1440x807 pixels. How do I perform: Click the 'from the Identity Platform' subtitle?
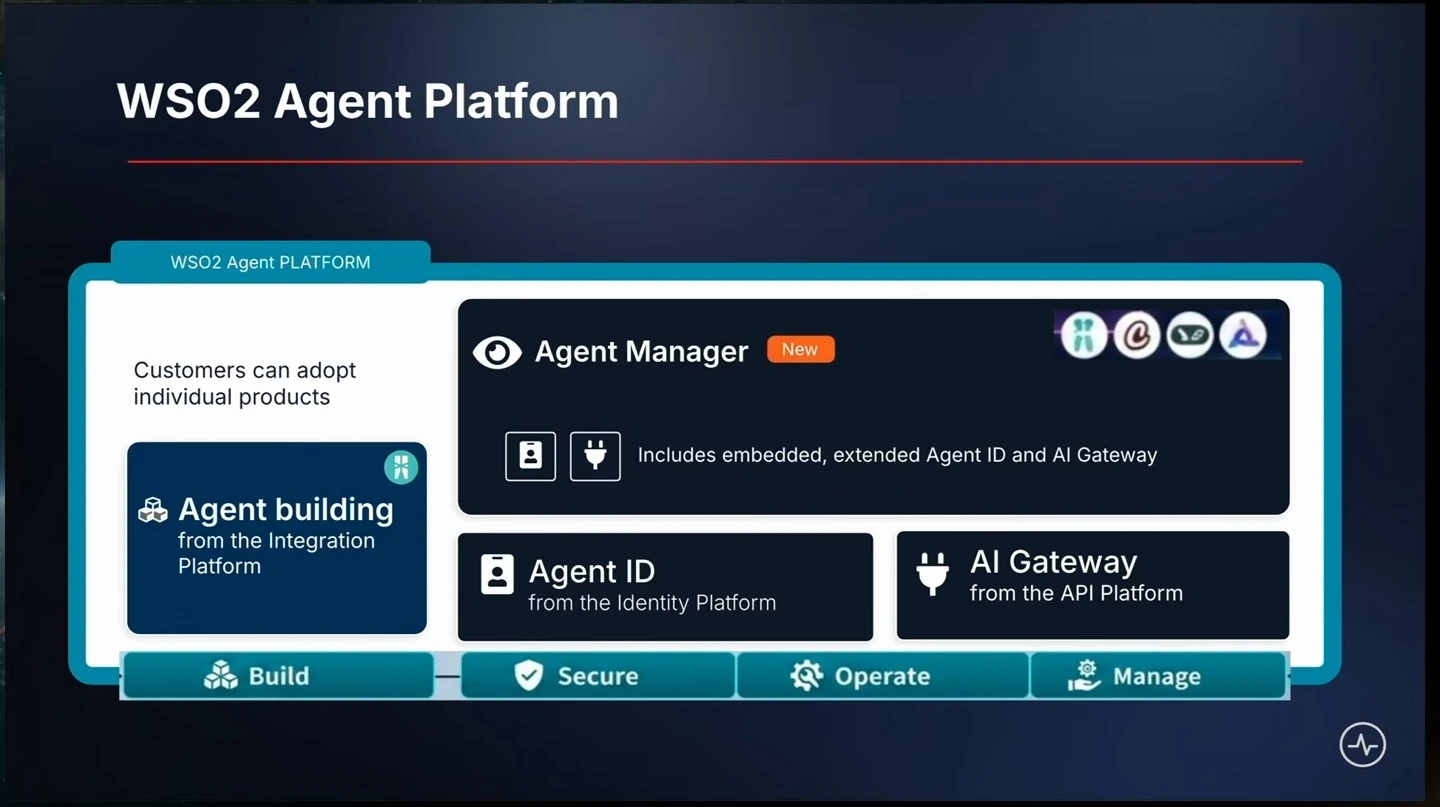(652, 603)
